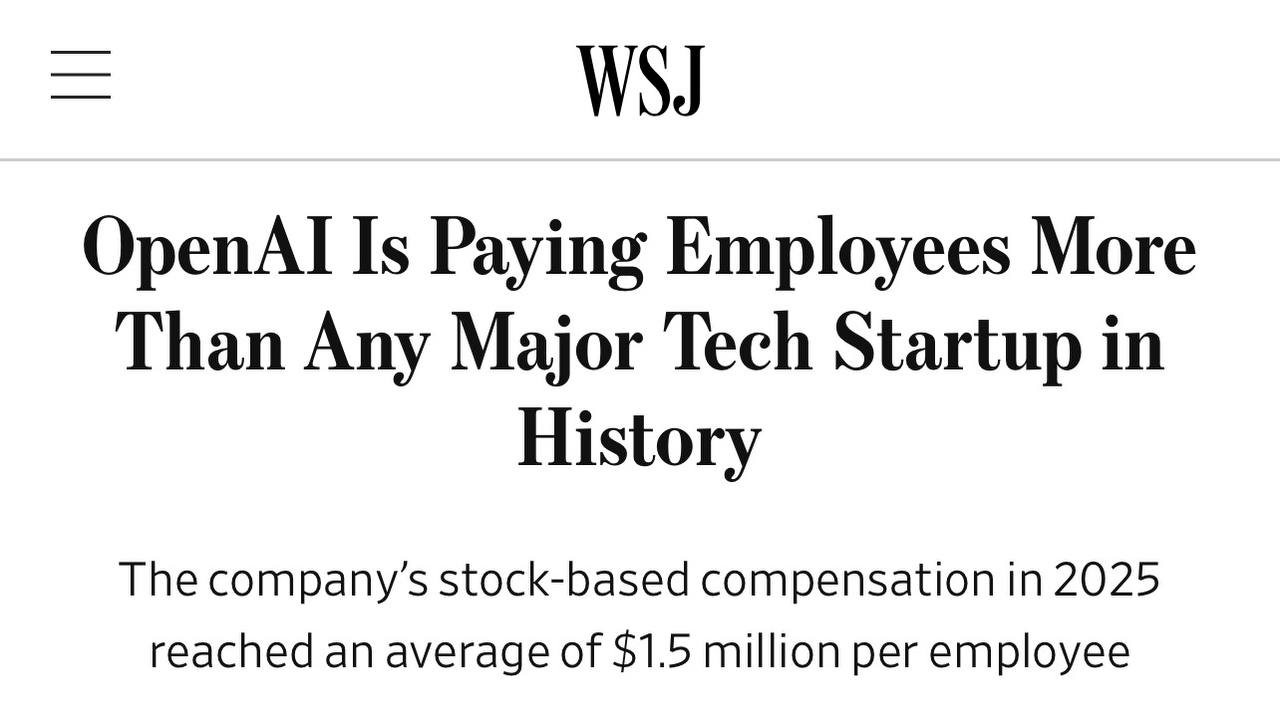
Task: Click "Than" in the headline
Action: click(199, 343)
